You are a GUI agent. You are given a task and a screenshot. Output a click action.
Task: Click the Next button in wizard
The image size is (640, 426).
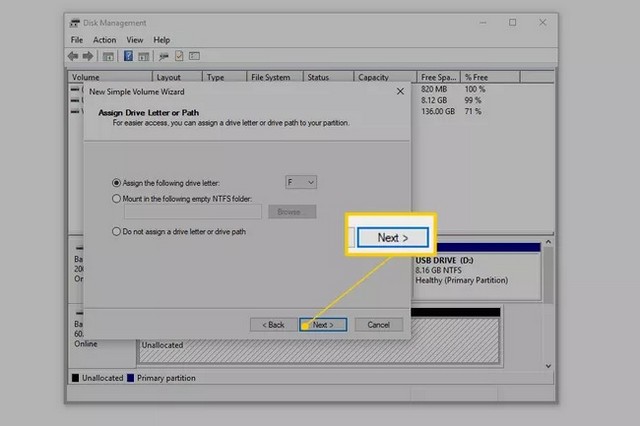322,325
